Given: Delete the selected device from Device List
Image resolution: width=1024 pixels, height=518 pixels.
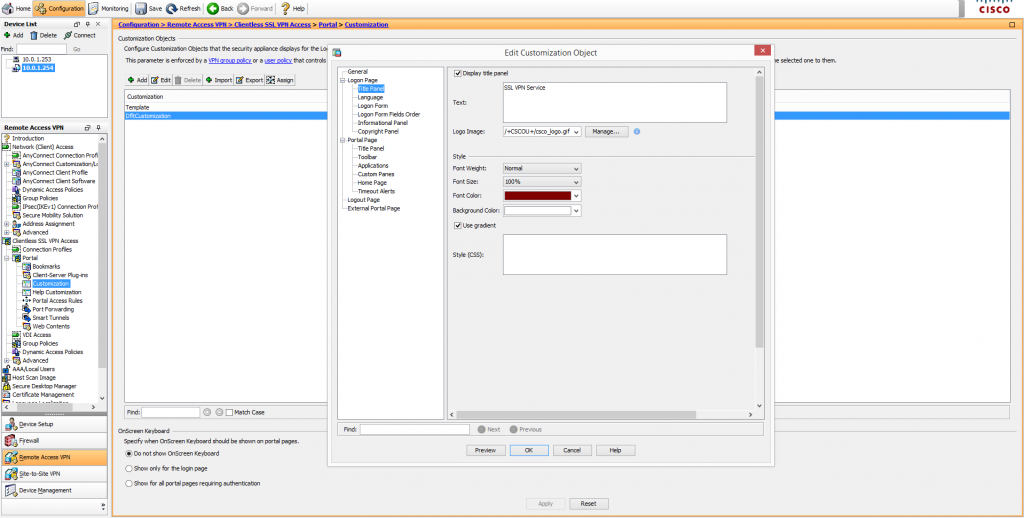Looking at the screenshot, I should pyautogui.click(x=43, y=35).
